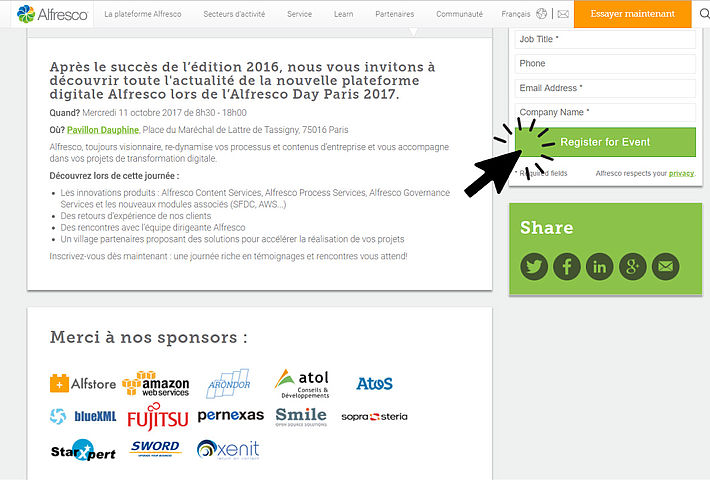Share on Facebook

coord(566,266)
